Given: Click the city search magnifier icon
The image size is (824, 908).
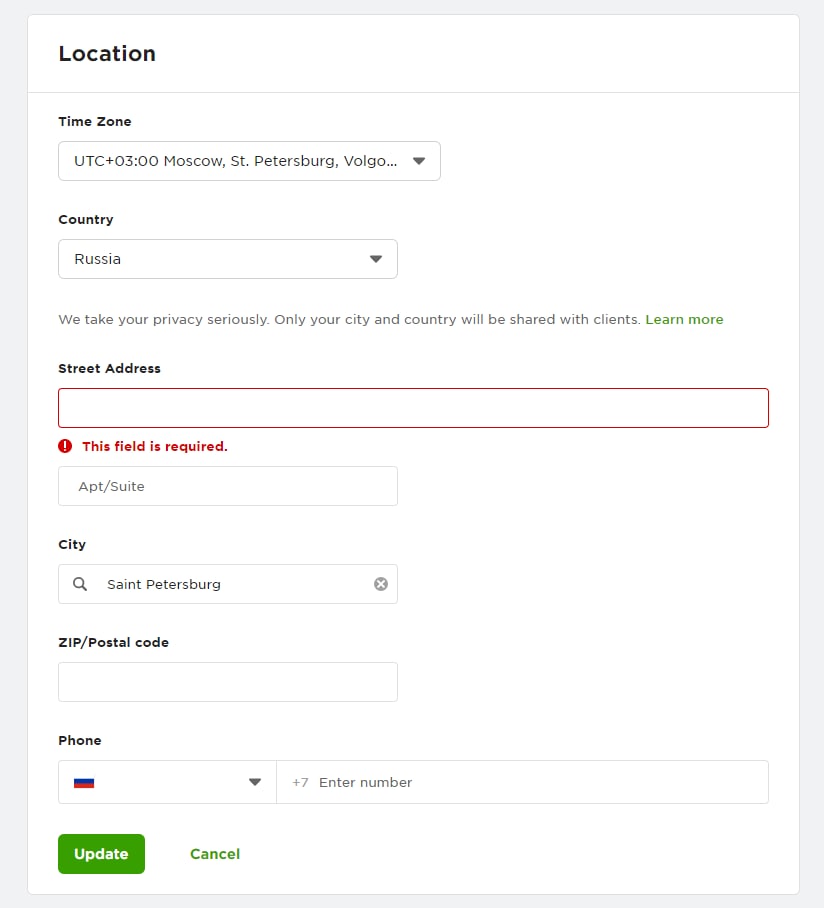Looking at the screenshot, I should (x=80, y=584).
